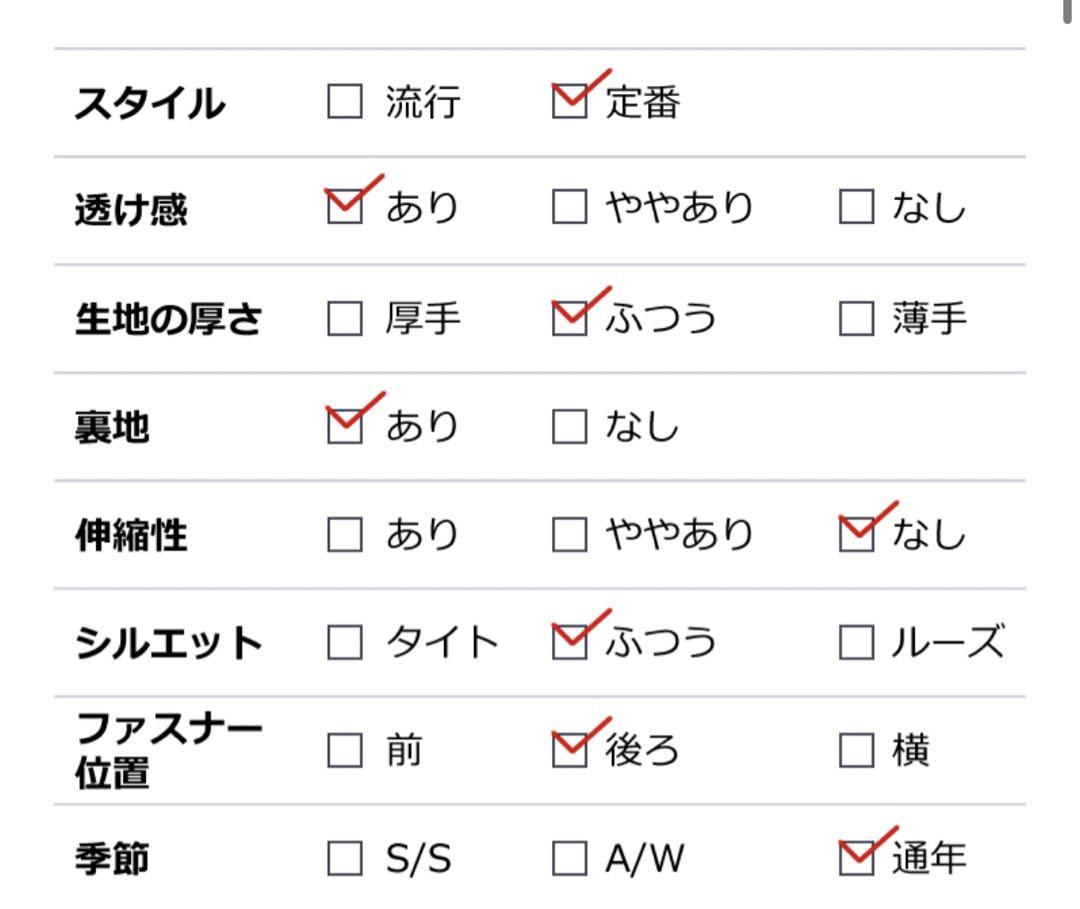Screen dimensions: 1080x909
Task: Click the scrollbar thumb at top right
Action: 1067,11
